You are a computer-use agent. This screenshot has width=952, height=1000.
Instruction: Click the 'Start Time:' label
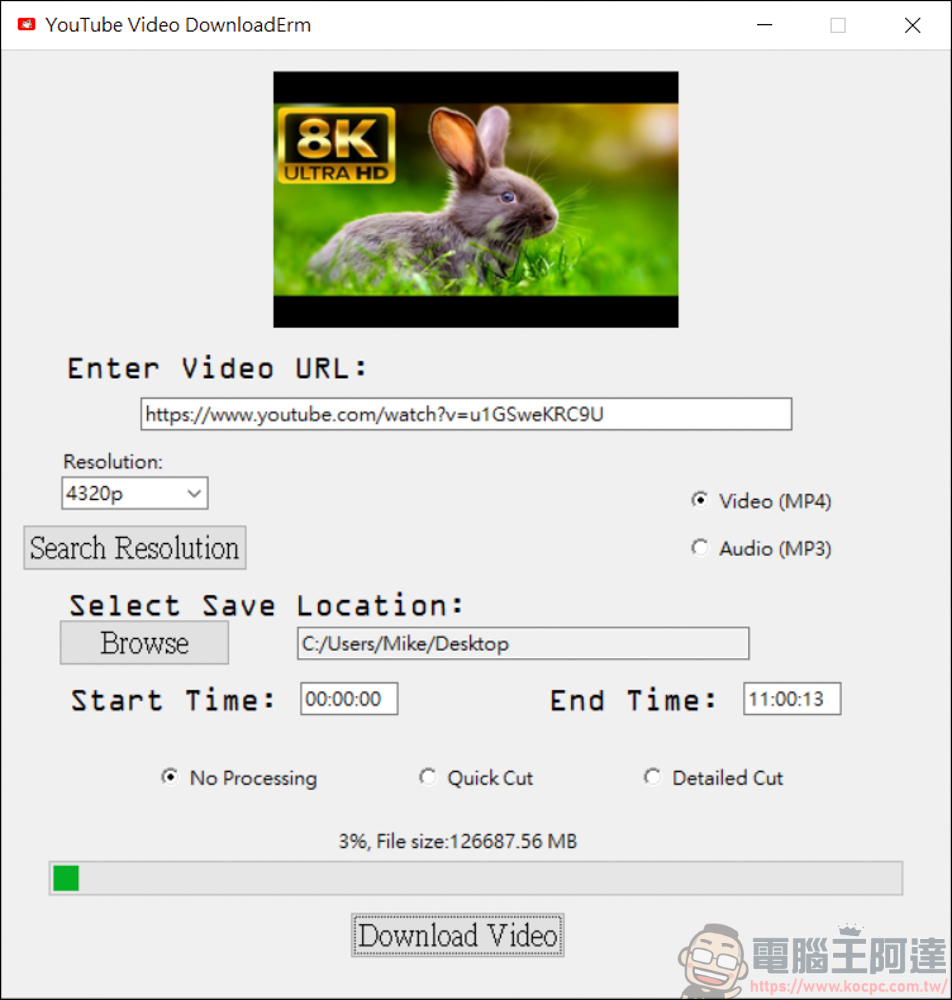tap(173, 700)
